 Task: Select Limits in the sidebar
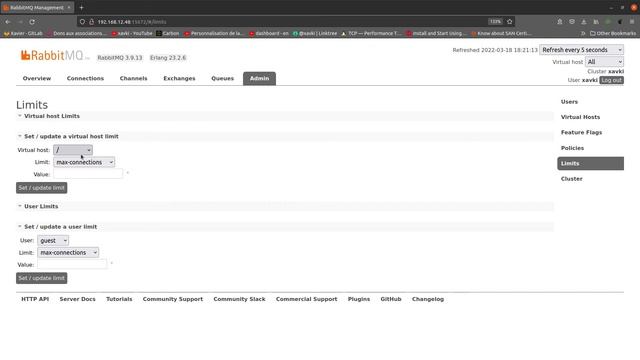point(590,163)
